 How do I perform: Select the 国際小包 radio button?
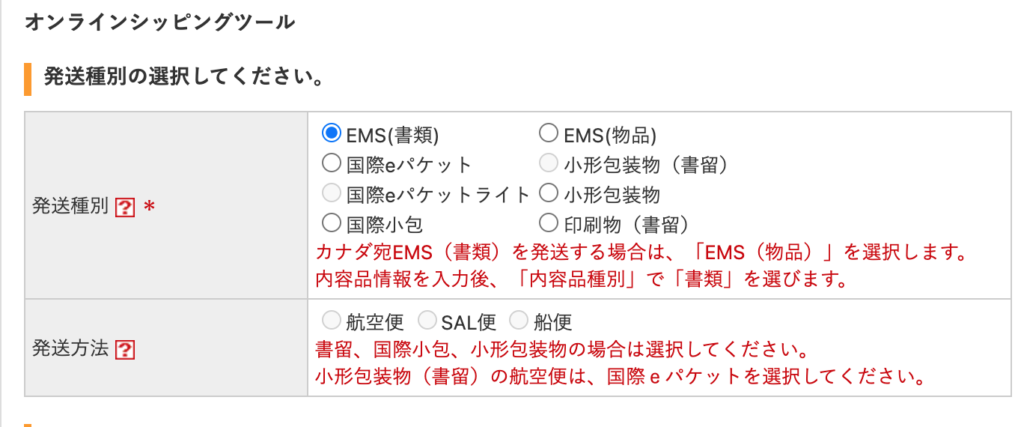coord(332,224)
